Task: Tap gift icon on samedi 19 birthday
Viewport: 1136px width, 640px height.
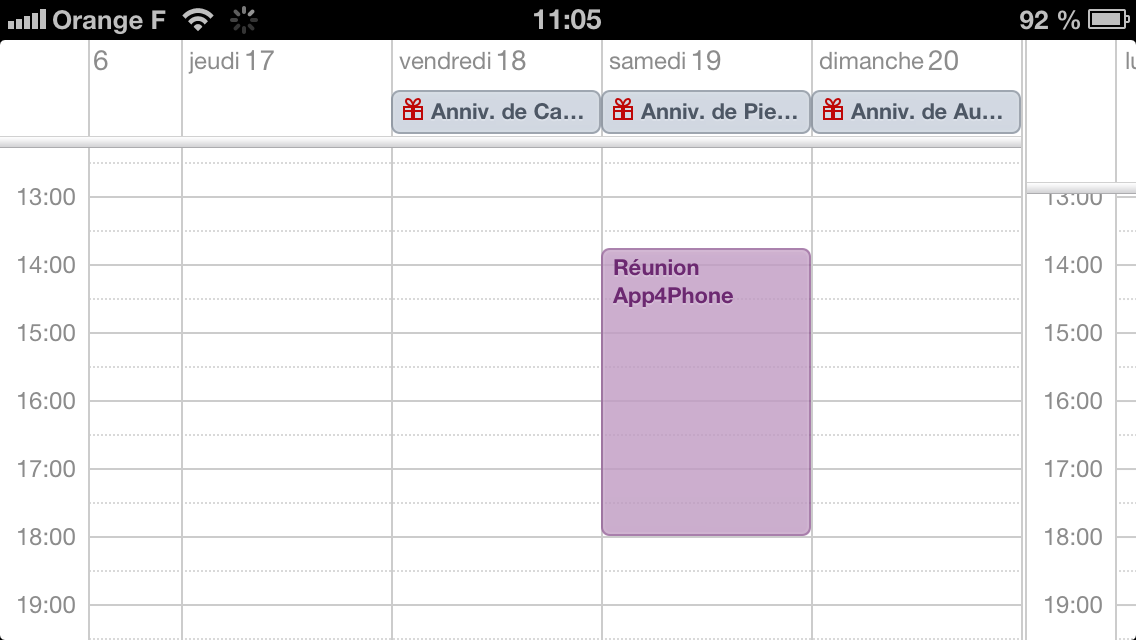Action: (x=623, y=111)
